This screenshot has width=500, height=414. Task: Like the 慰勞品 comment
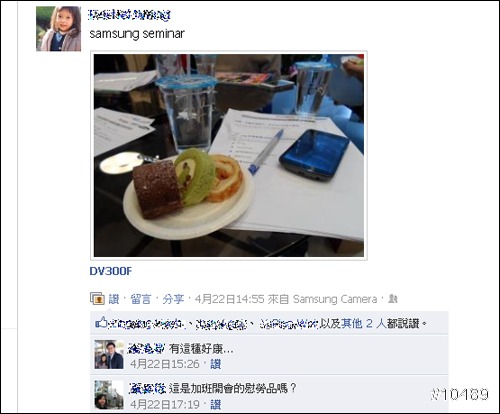click(216, 405)
